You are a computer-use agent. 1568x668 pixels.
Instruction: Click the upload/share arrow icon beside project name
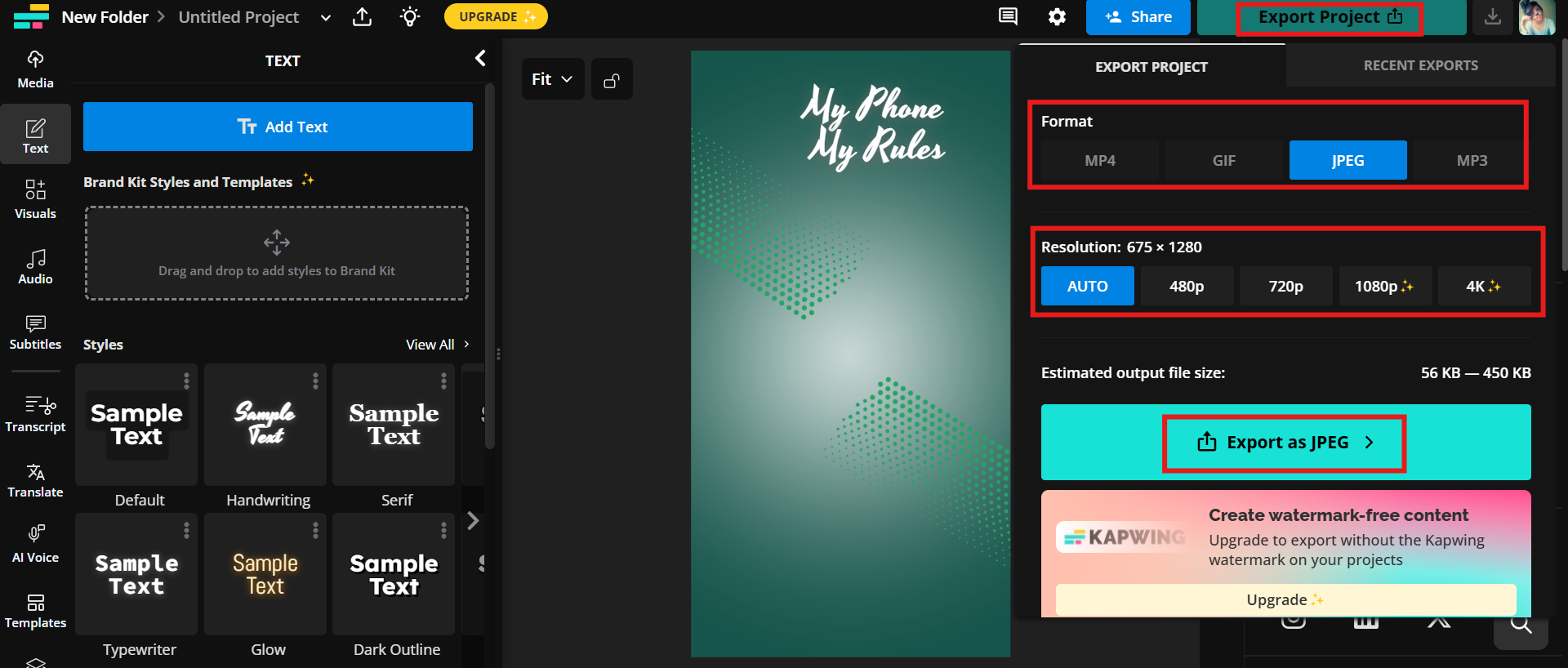(x=363, y=16)
